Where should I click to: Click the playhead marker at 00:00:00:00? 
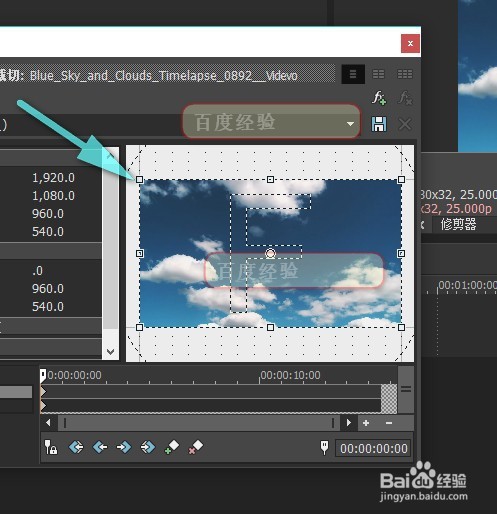43,375
